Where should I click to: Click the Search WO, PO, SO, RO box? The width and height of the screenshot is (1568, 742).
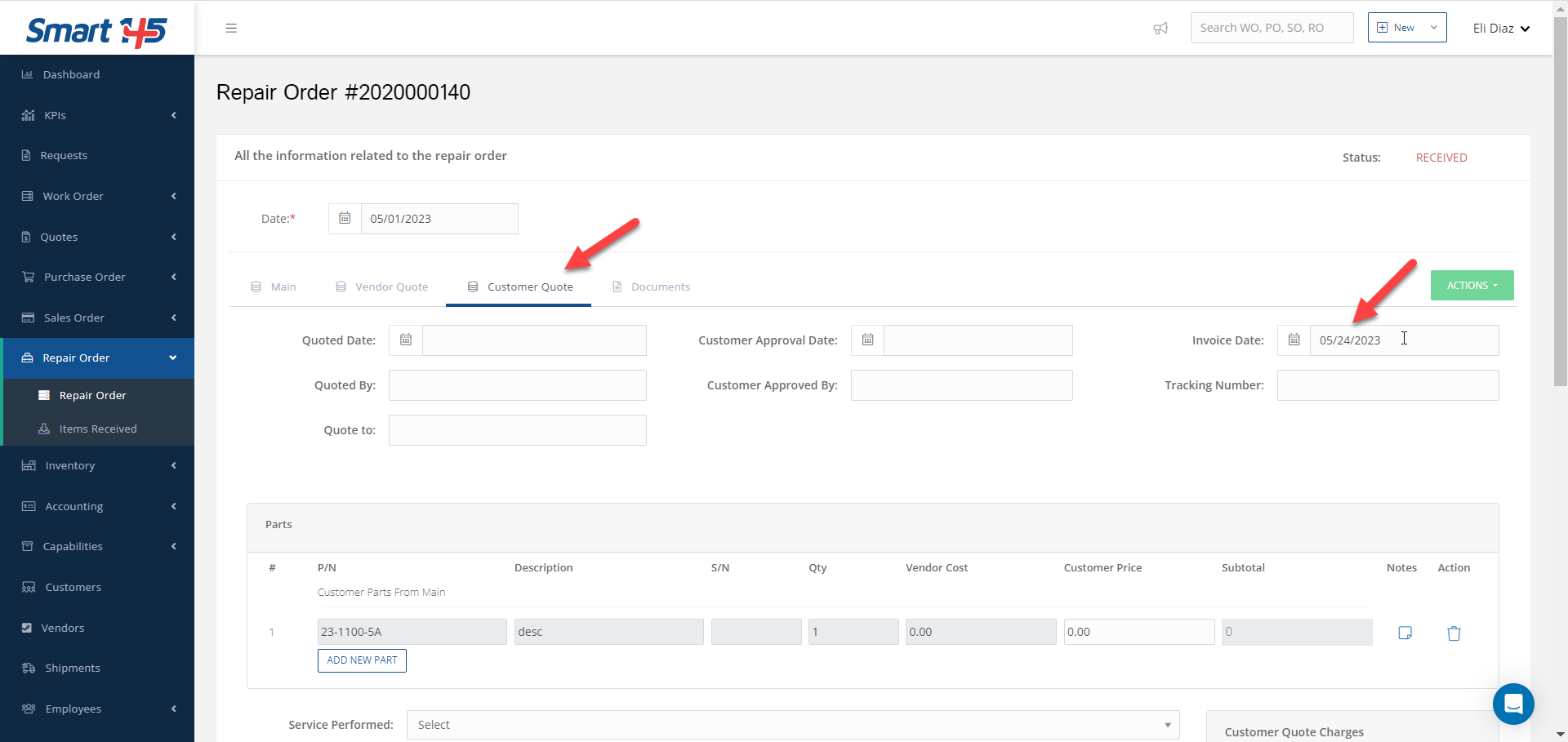click(1271, 28)
